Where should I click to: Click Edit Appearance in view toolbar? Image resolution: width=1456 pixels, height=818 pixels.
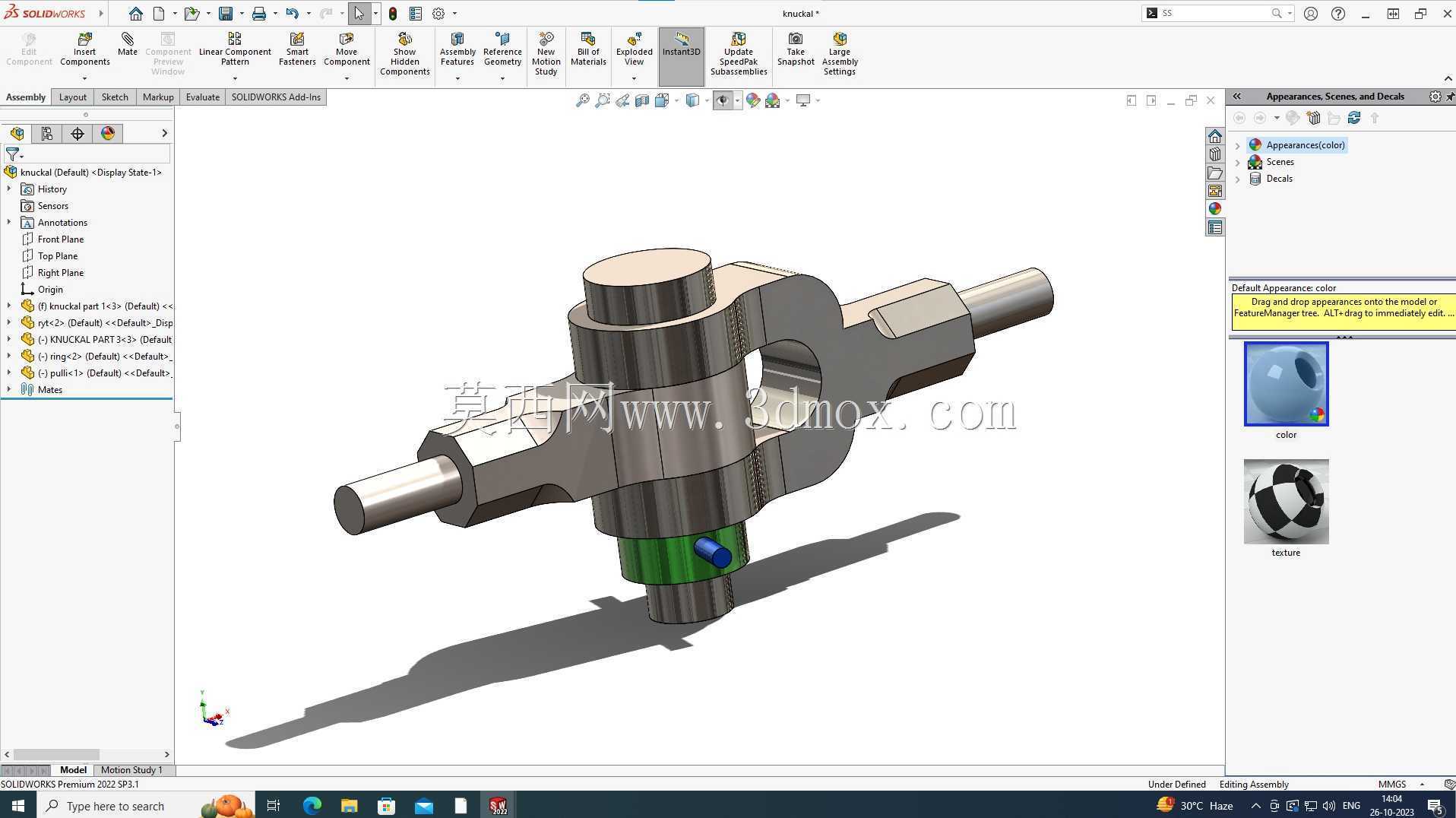[753, 100]
